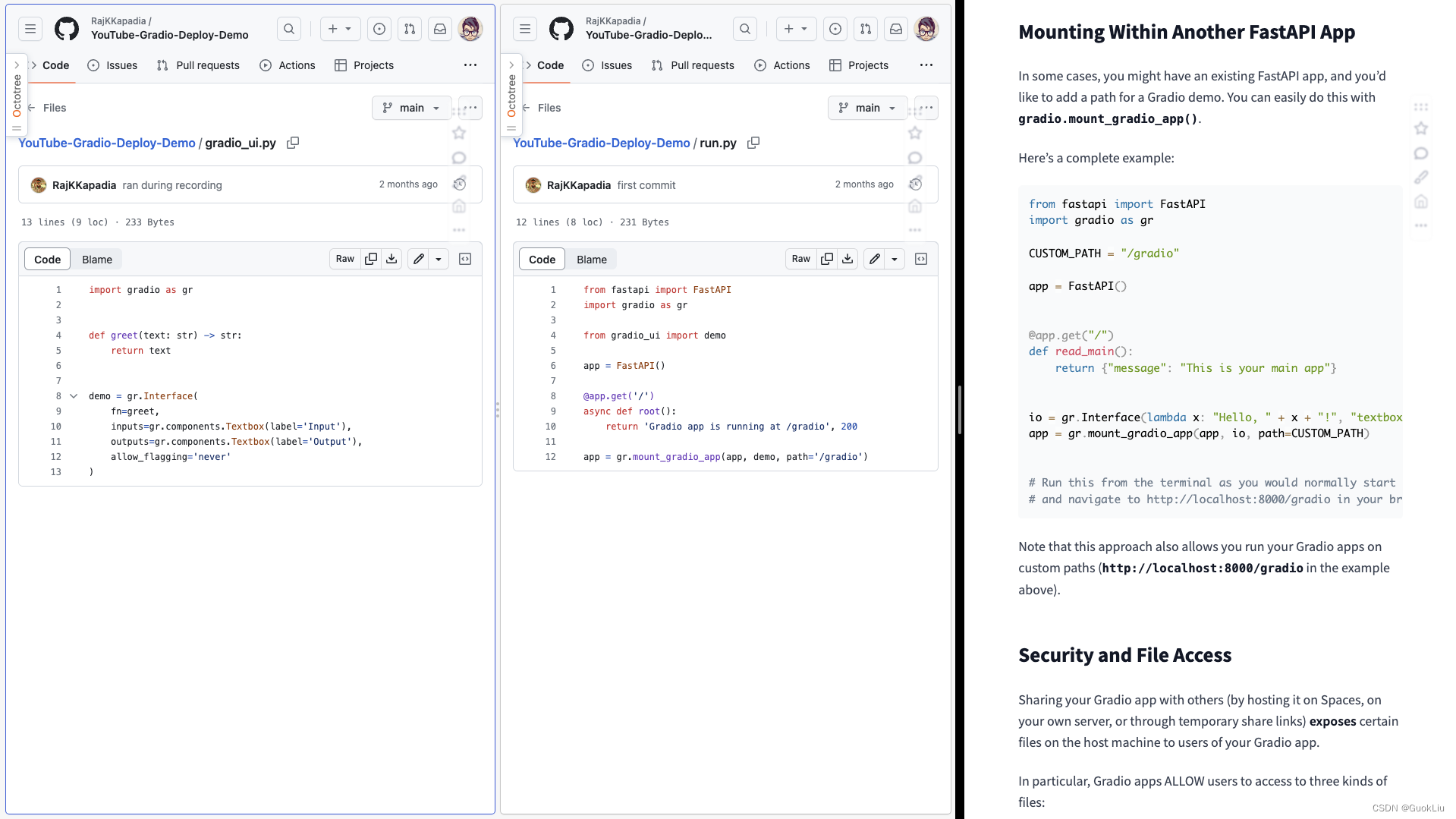This screenshot has height=819, width=1456.
Task: Switch to Blame view for run.py
Action: coord(592,260)
